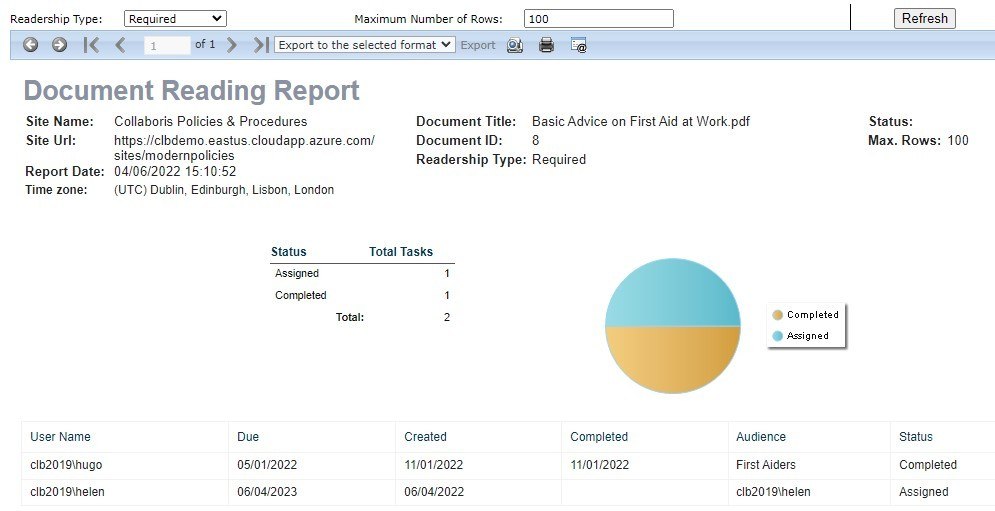Click the Refresh button
This screenshot has height=511, width=995.
[924, 18]
